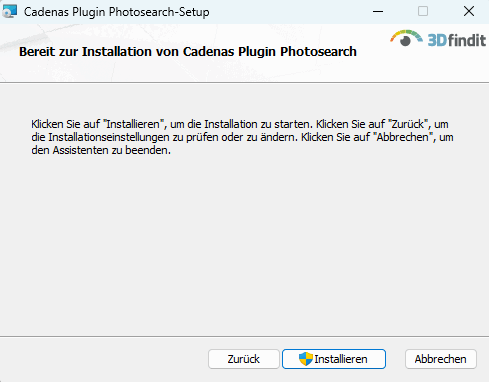This screenshot has width=489, height=382.
Task: Go back using the Zurück button
Action: point(244,359)
